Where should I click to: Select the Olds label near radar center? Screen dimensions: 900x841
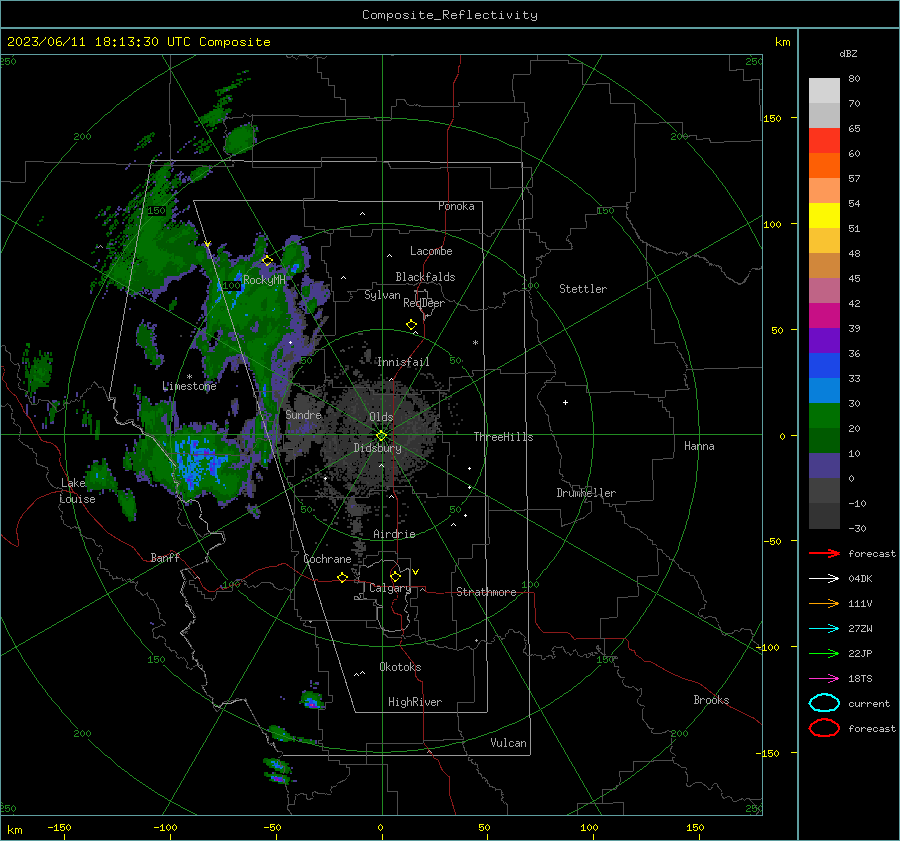coord(381,417)
